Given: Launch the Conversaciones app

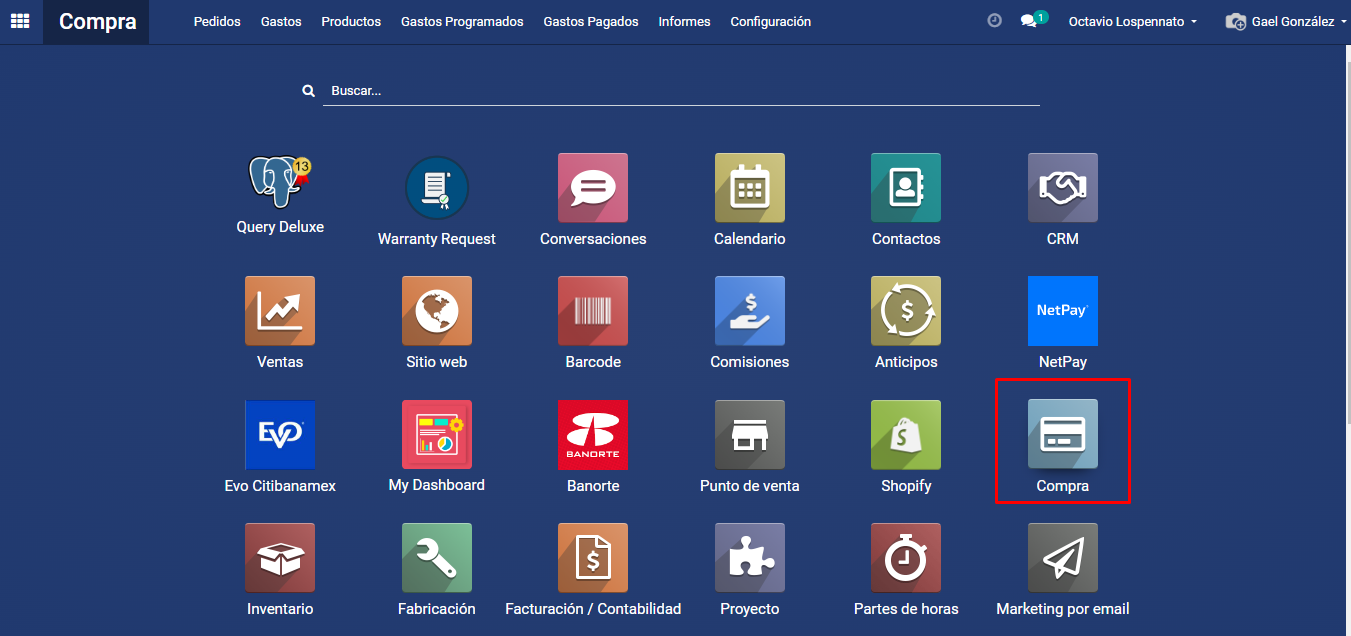Looking at the screenshot, I should click(x=593, y=188).
